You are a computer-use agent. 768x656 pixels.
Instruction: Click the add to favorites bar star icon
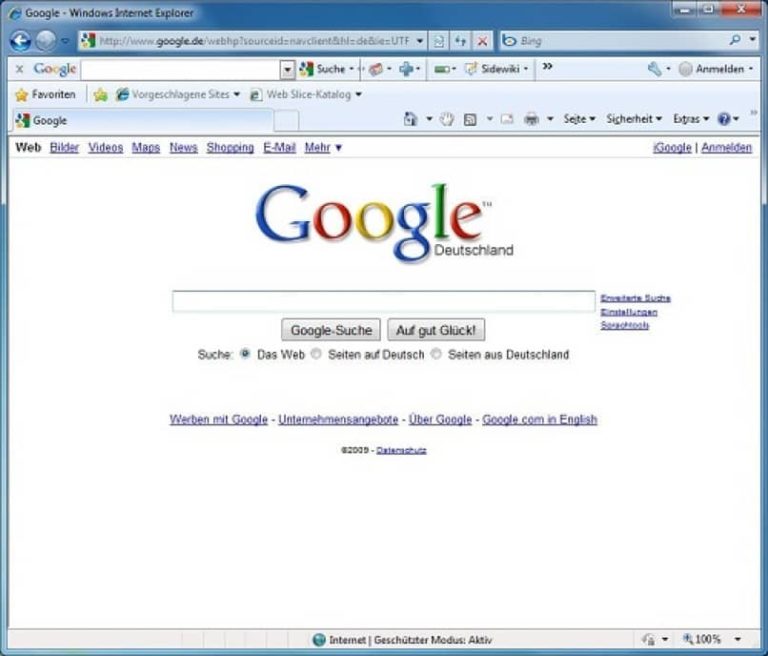pos(100,95)
